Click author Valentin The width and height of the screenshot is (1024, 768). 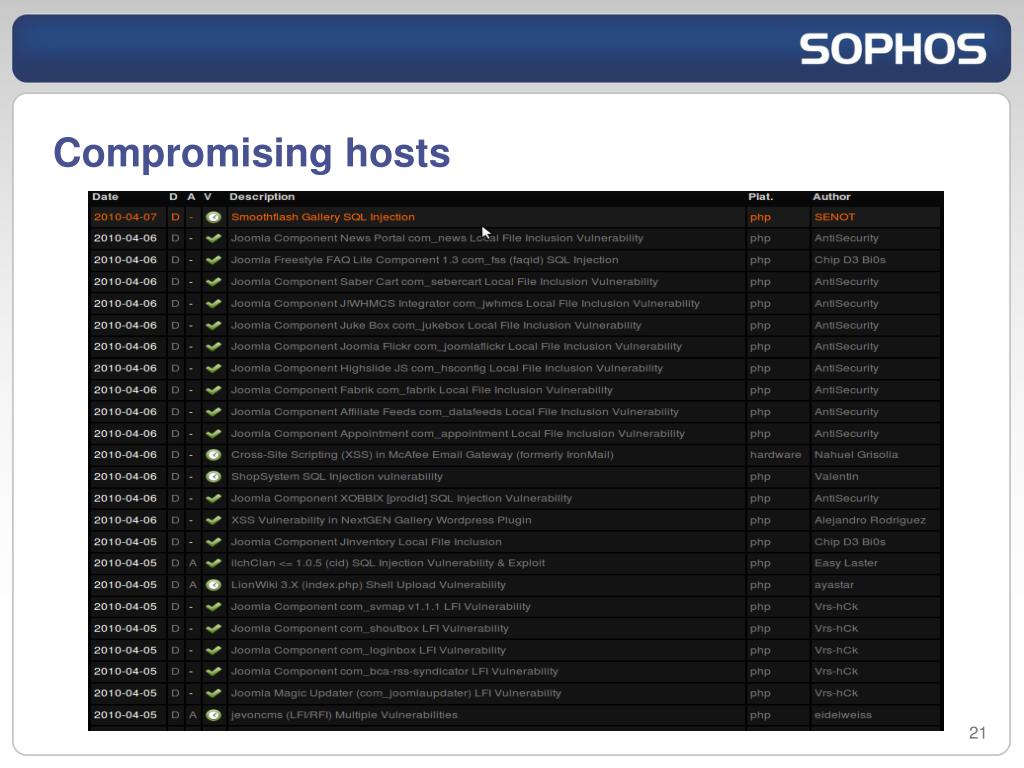(837, 477)
